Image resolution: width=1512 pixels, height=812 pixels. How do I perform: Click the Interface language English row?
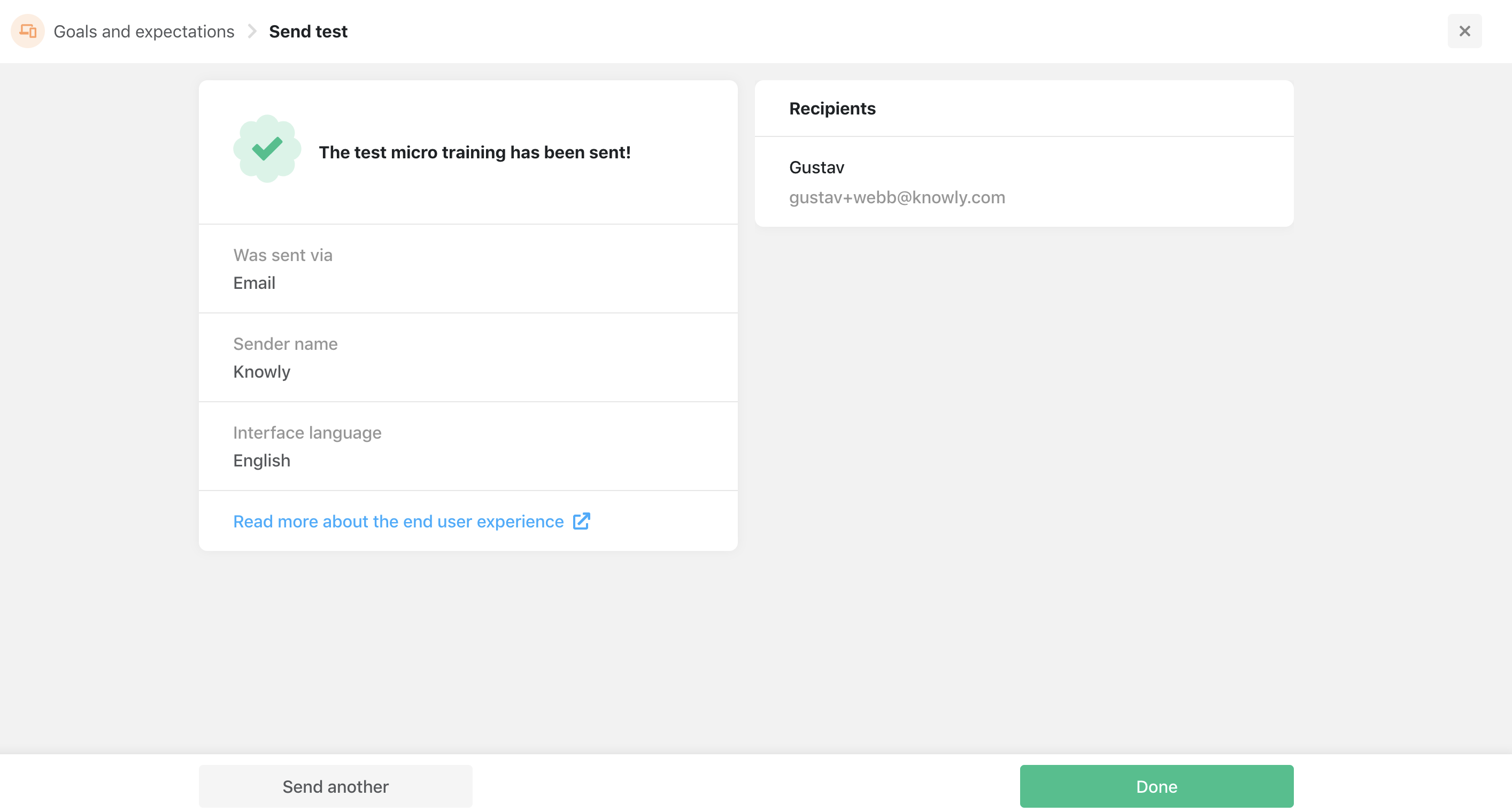pyautogui.click(x=468, y=446)
